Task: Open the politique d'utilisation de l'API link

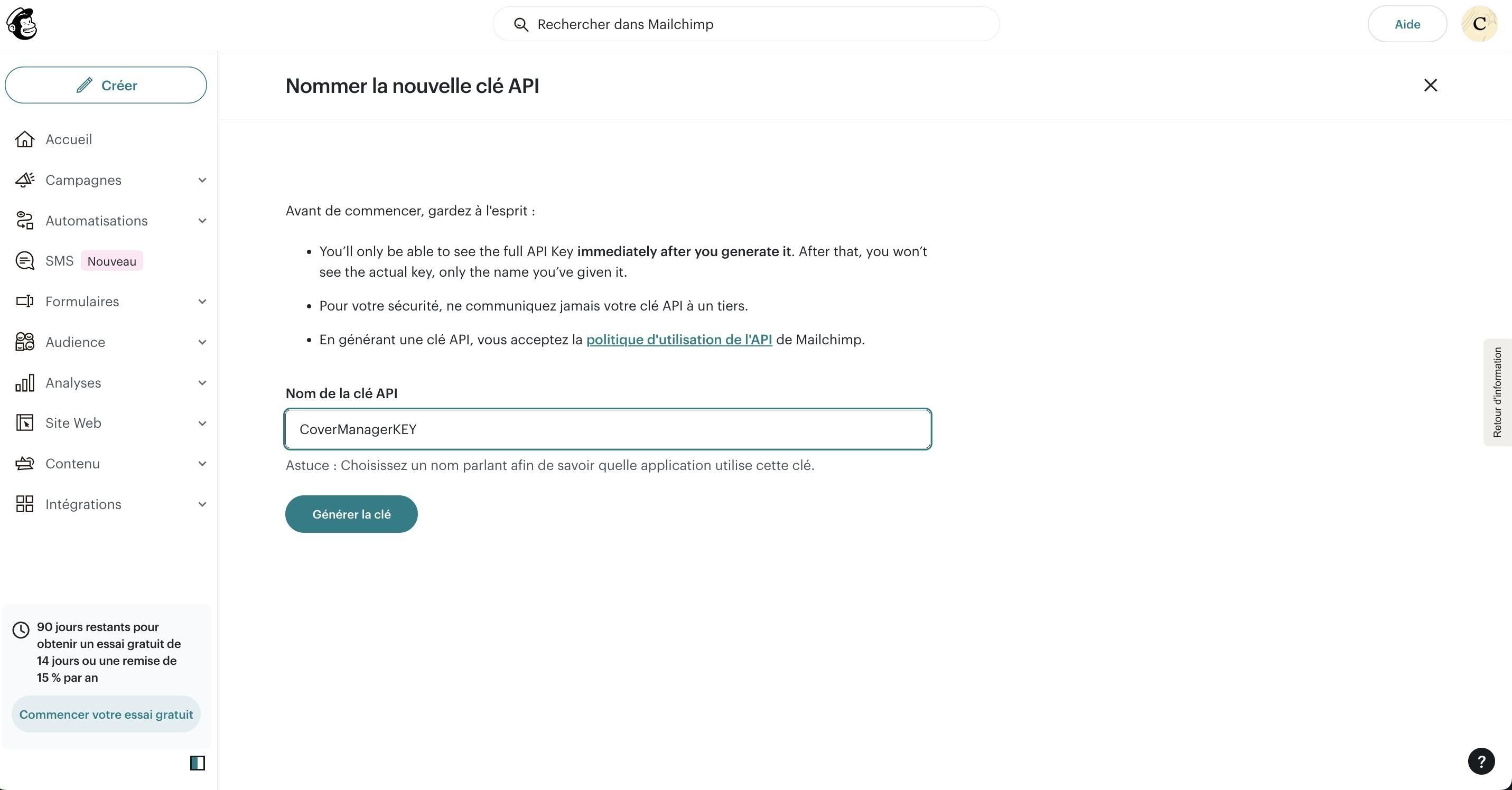Action: coord(679,340)
